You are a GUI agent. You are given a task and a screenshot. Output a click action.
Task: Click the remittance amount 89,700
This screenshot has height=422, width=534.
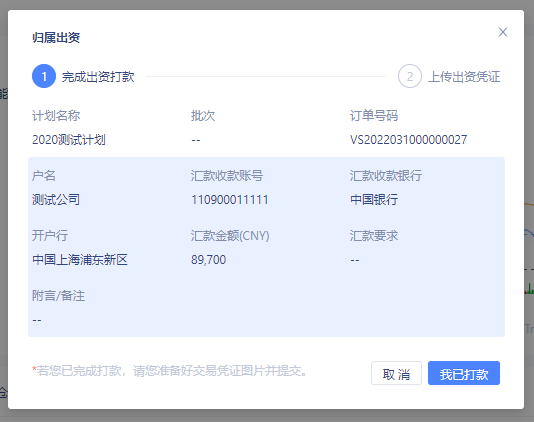click(x=208, y=260)
